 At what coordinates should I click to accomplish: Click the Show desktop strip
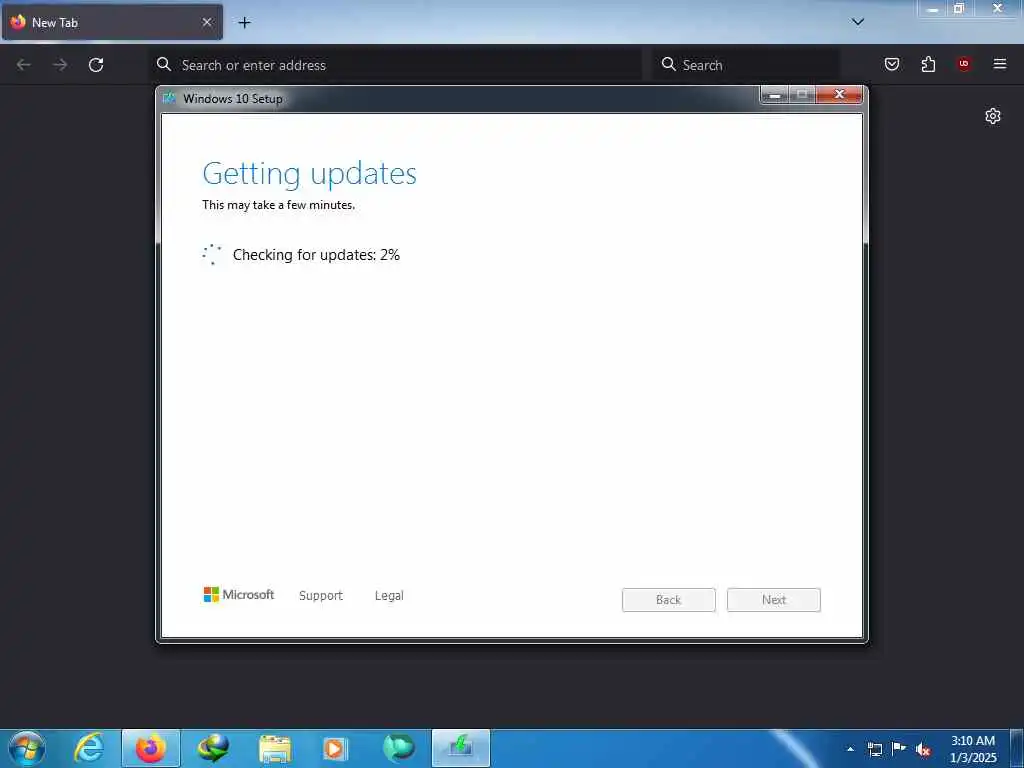1017,748
